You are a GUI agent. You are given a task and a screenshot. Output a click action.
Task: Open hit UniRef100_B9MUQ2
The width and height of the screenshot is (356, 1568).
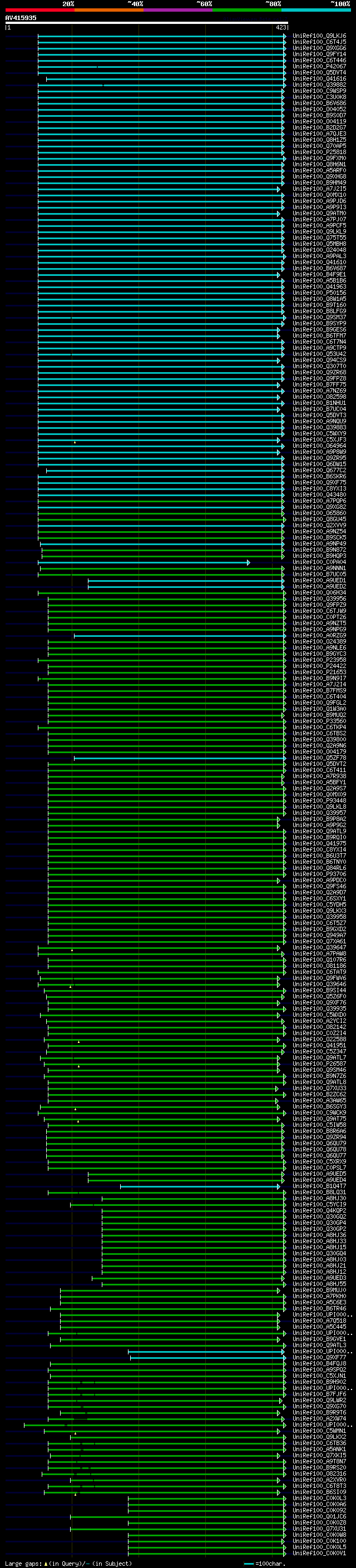pos(319,715)
